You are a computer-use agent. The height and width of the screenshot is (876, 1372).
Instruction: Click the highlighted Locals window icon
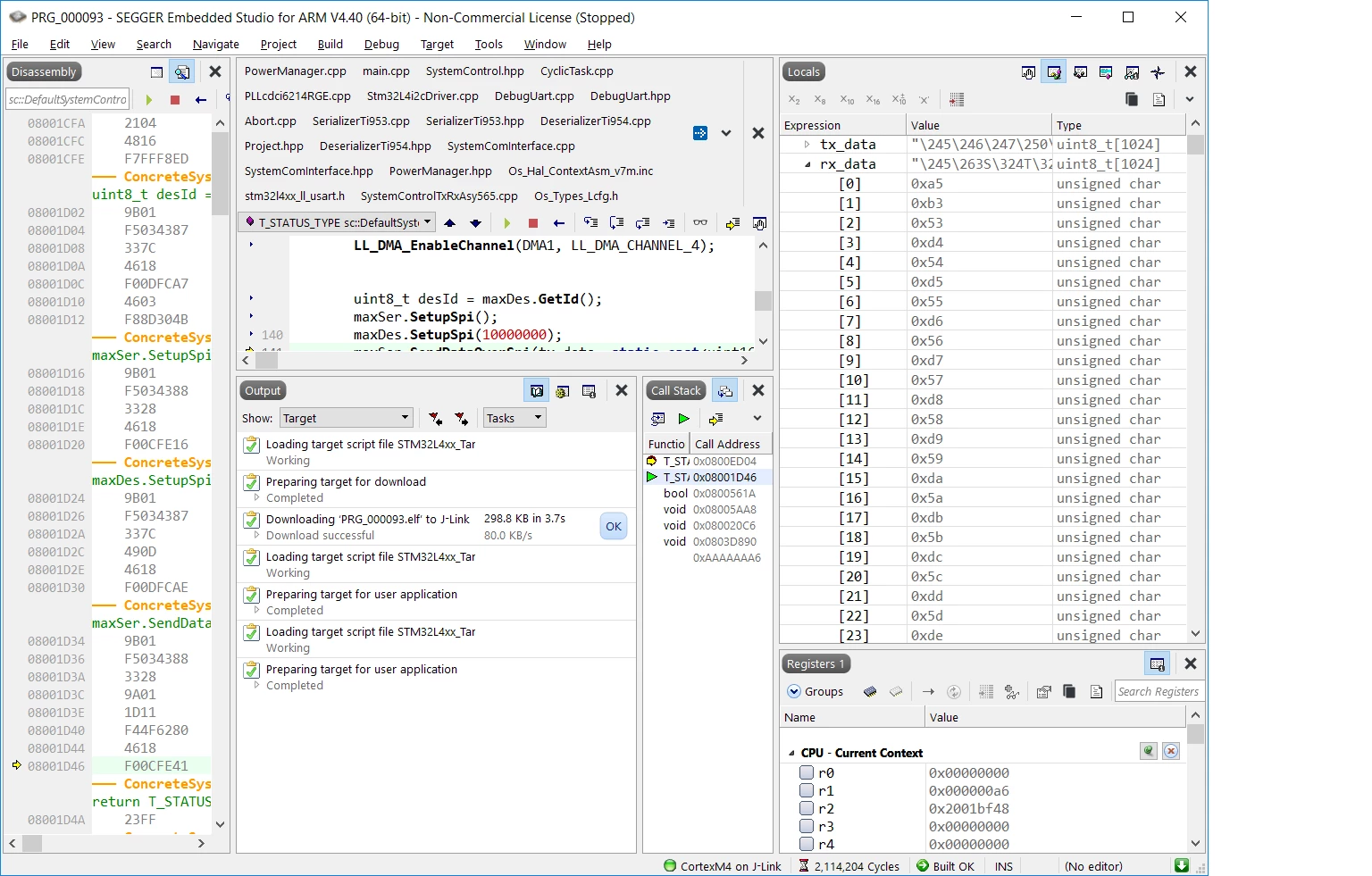pyautogui.click(x=1054, y=72)
